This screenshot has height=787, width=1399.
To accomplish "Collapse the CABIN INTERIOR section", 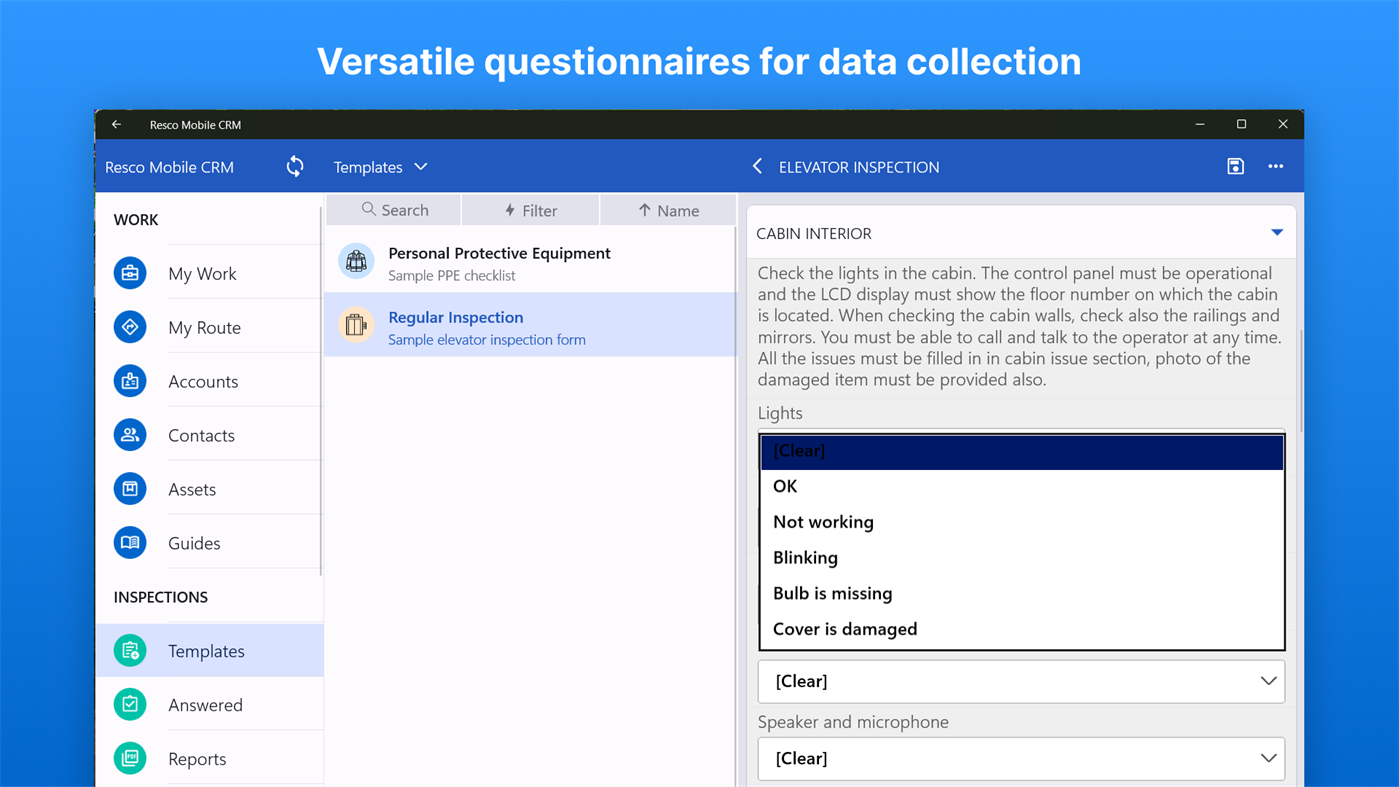I will pyautogui.click(x=1276, y=231).
